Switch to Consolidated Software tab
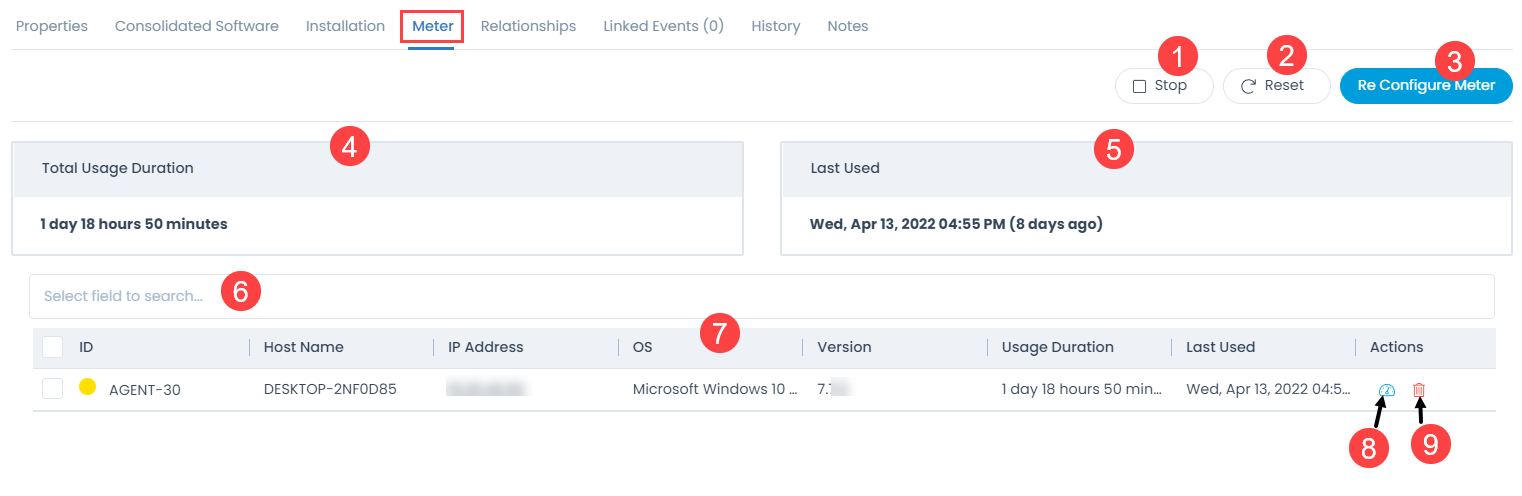Viewport: 1522px width, 496px height. [196, 26]
